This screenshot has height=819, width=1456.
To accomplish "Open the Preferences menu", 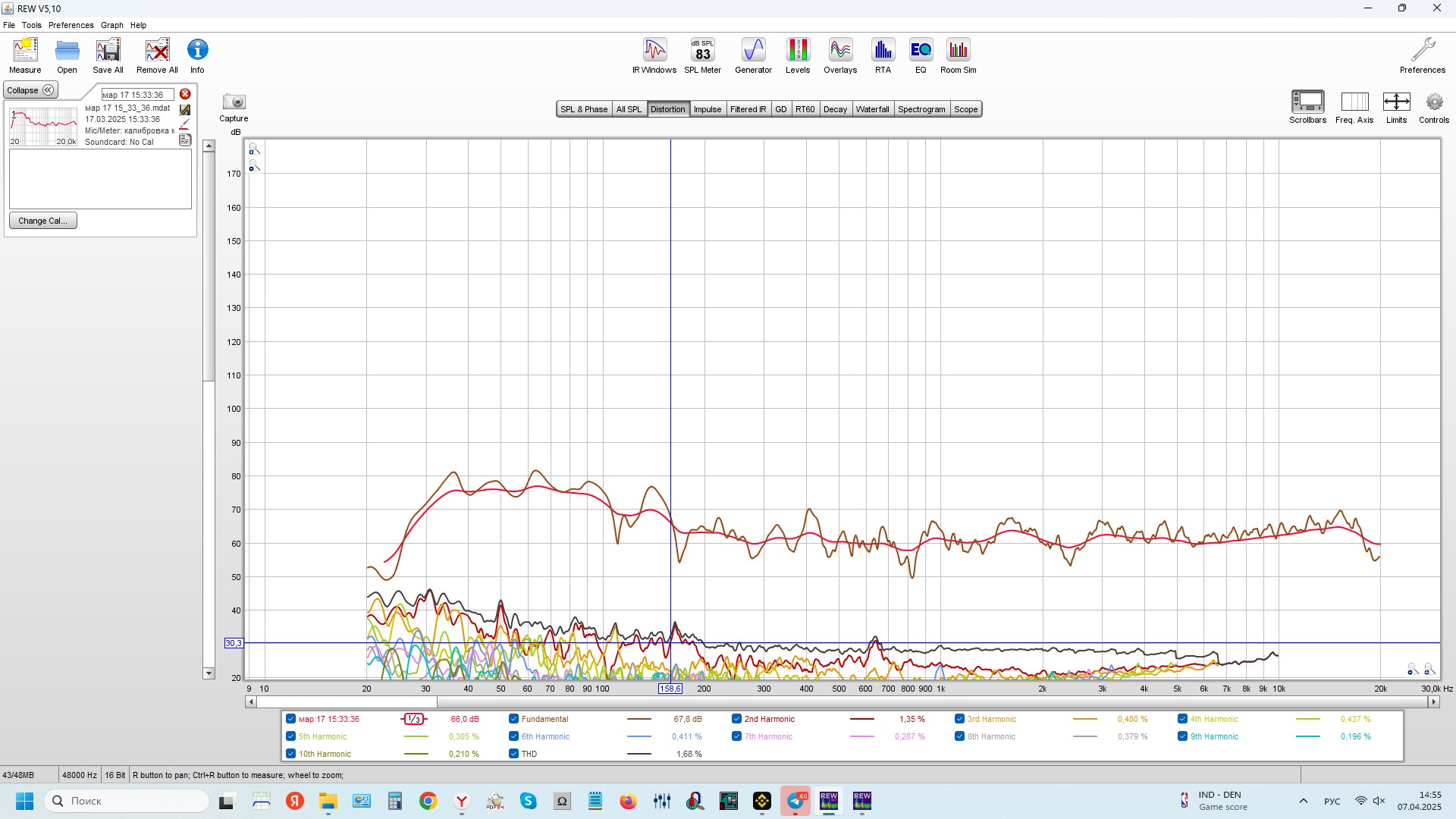I will coord(71,25).
